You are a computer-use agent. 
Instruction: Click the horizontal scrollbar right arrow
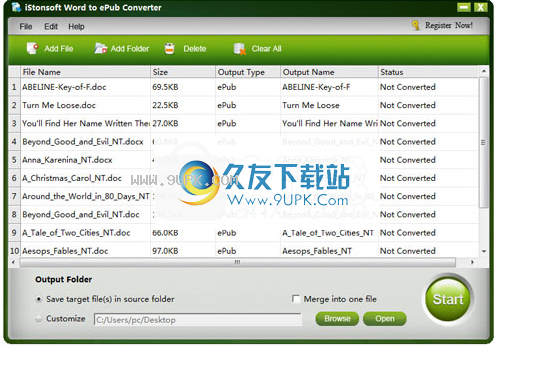click(x=472, y=262)
